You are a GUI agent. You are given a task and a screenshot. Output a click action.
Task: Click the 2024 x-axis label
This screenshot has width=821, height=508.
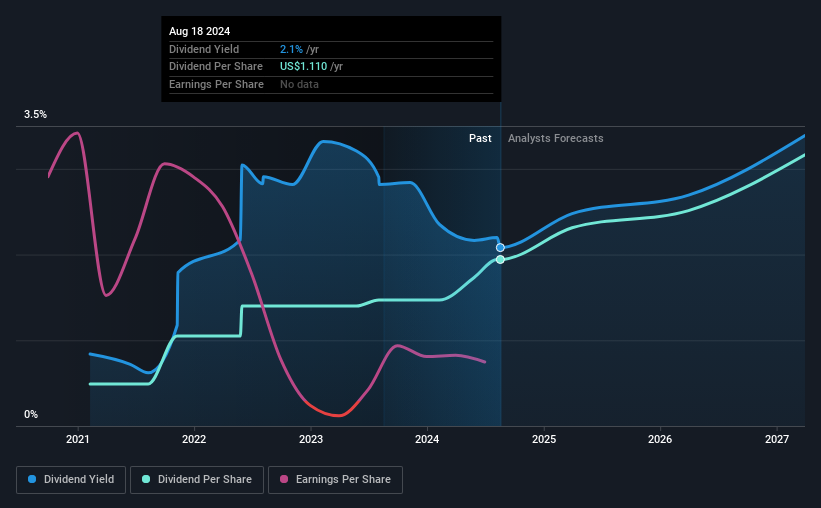[427, 439]
